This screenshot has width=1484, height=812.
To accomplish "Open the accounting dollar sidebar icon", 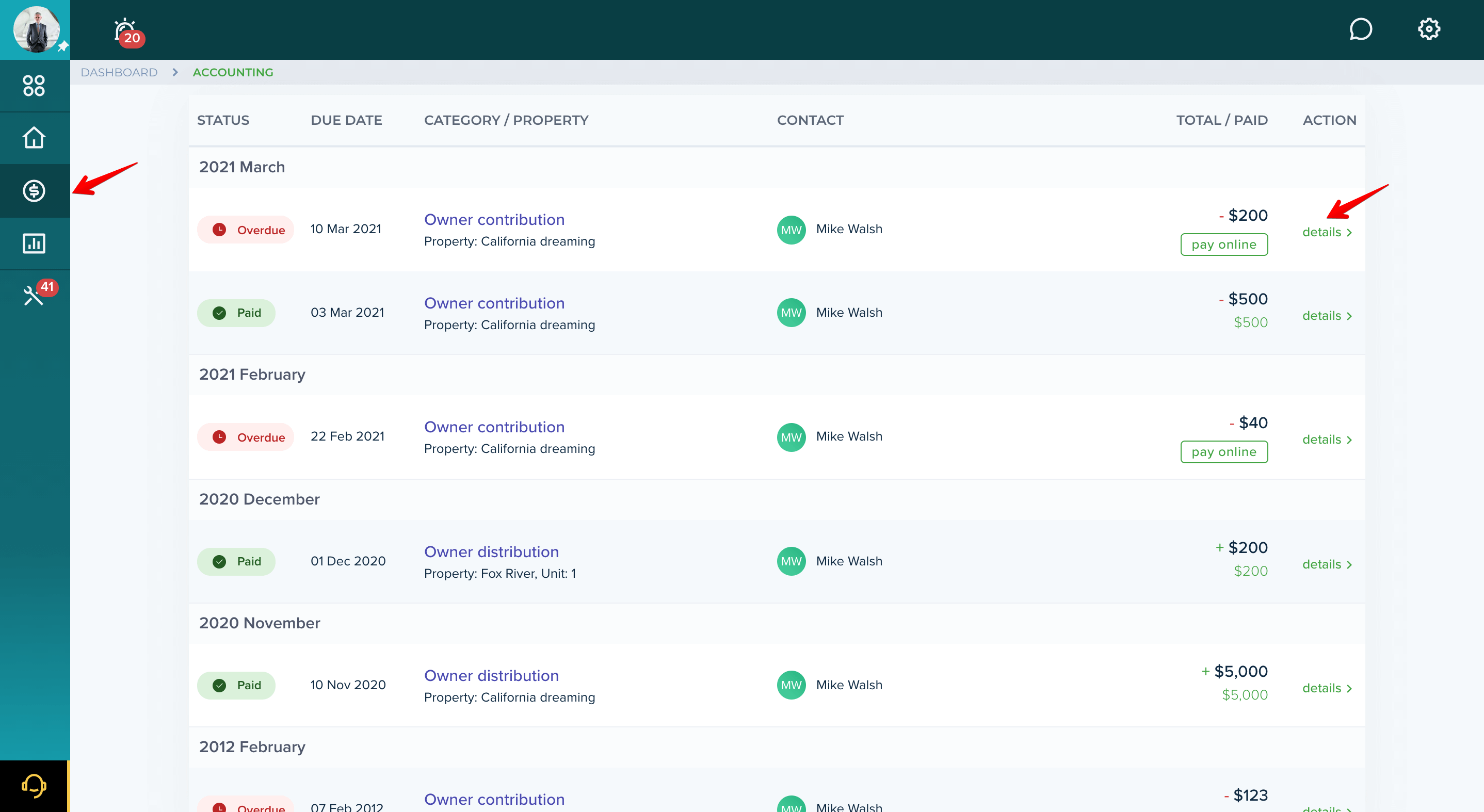I will [34, 190].
